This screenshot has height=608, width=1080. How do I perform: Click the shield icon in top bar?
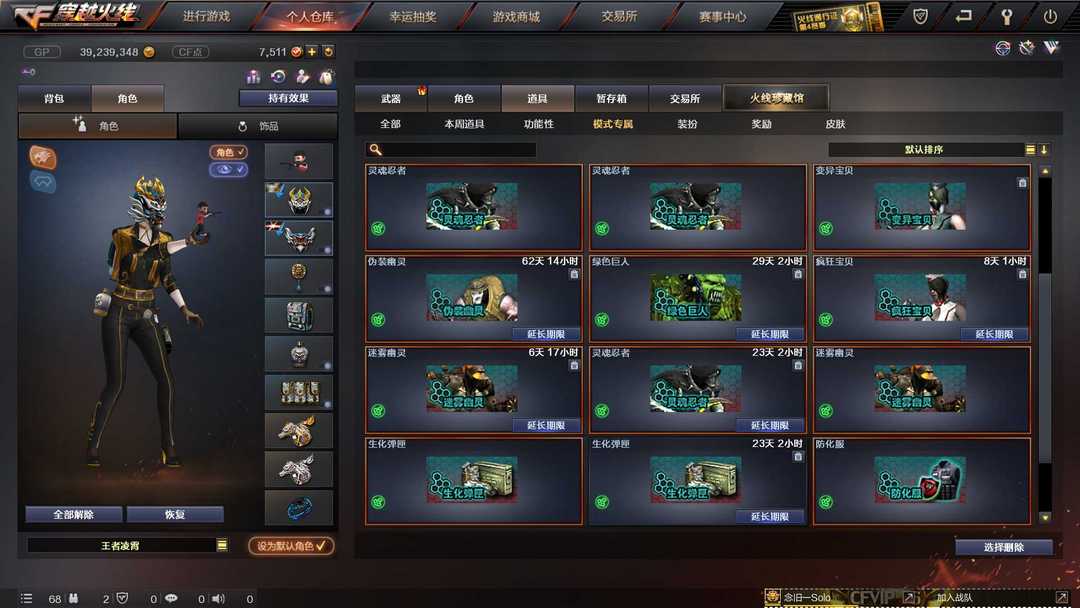920,17
